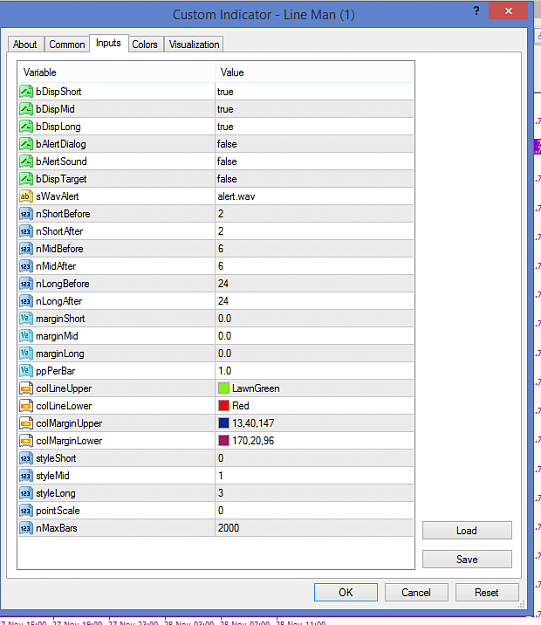Select the bDispTarget value false

click(227, 179)
